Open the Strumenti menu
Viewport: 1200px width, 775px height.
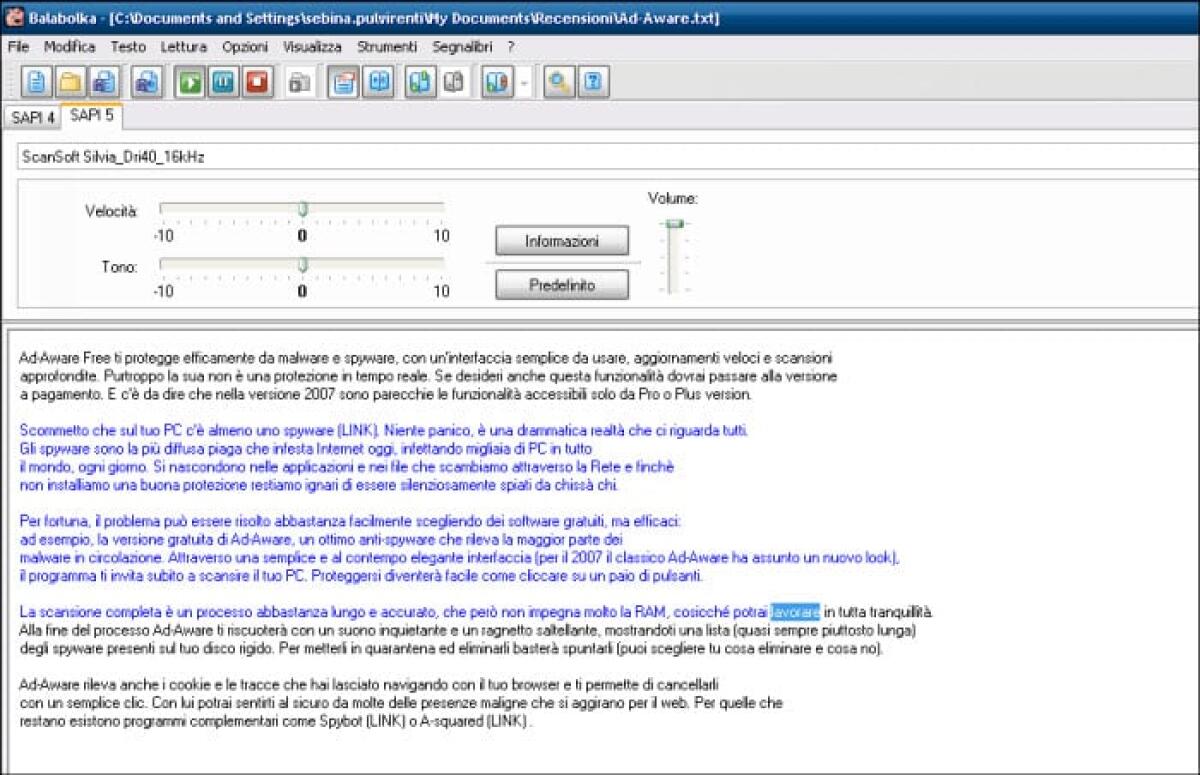[387, 46]
